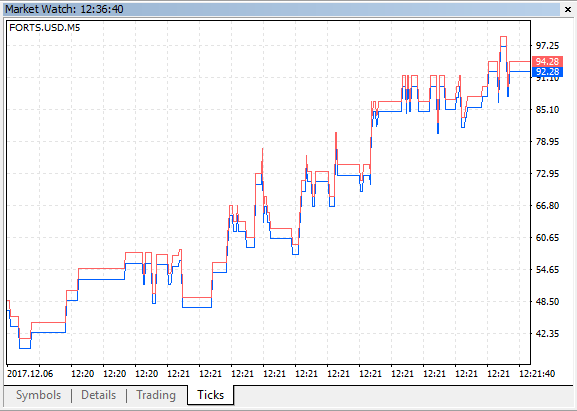Click the 42.35 price axis label
This screenshot has height=411, width=577.
[x=547, y=334]
